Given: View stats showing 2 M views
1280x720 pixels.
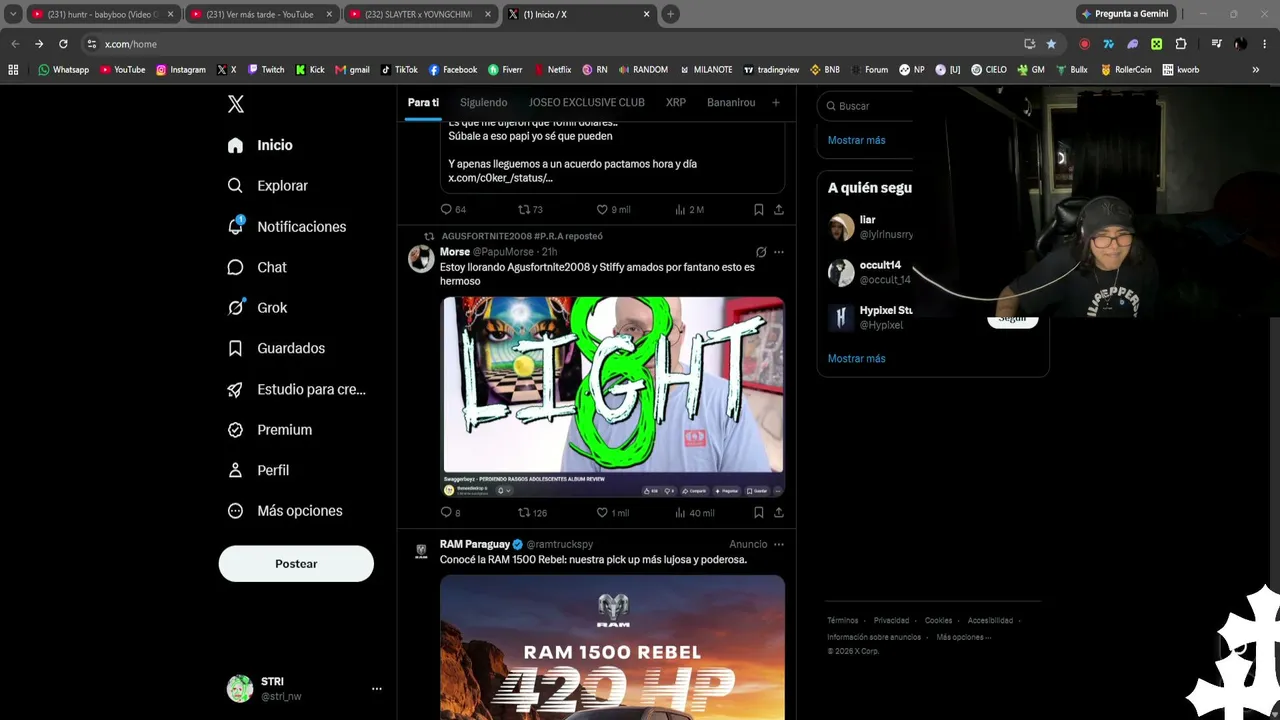Looking at the screenshot, I should (690, 209).
